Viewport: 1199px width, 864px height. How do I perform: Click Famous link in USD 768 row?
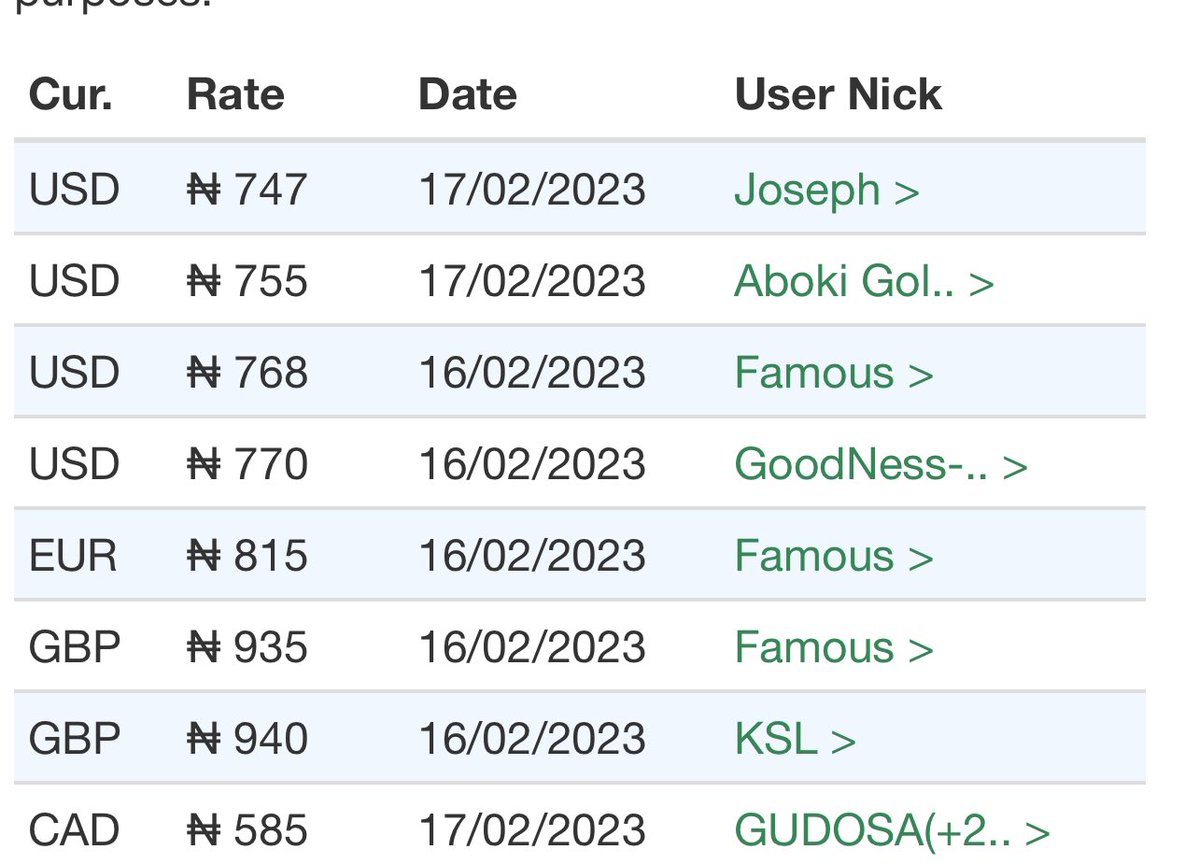coord(833,373)
